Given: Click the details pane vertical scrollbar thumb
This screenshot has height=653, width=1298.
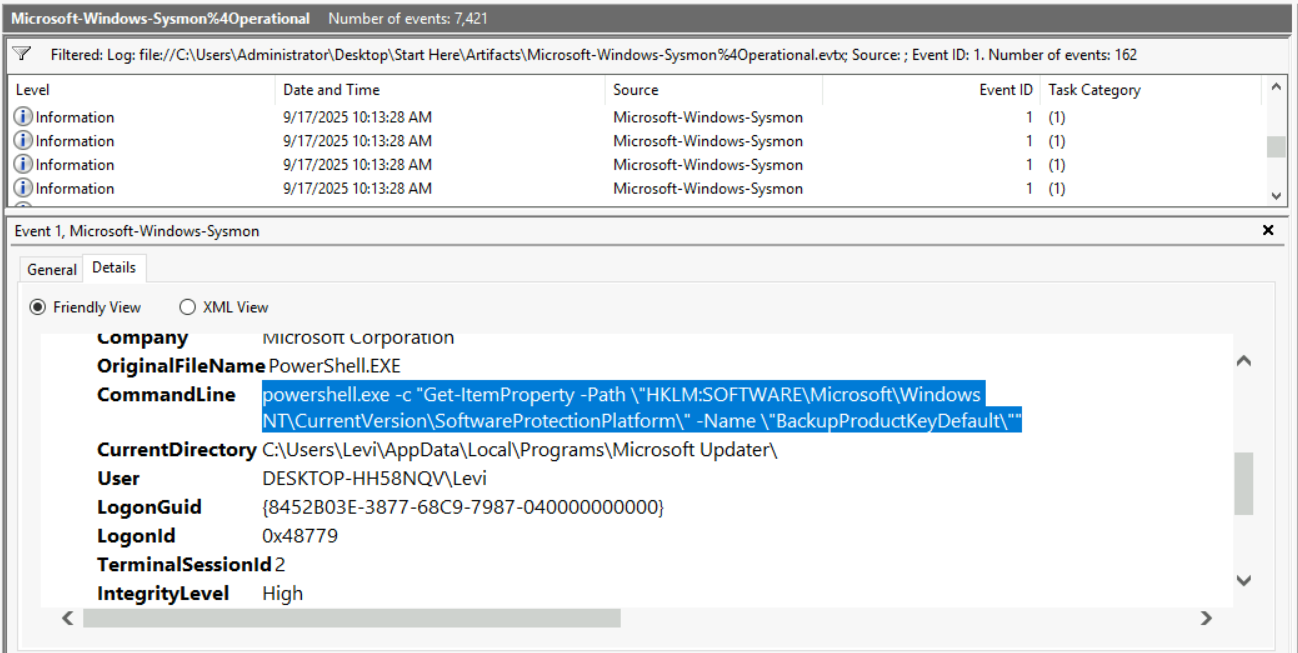Looking at the screenshot, I should [x=1243, y=483].
